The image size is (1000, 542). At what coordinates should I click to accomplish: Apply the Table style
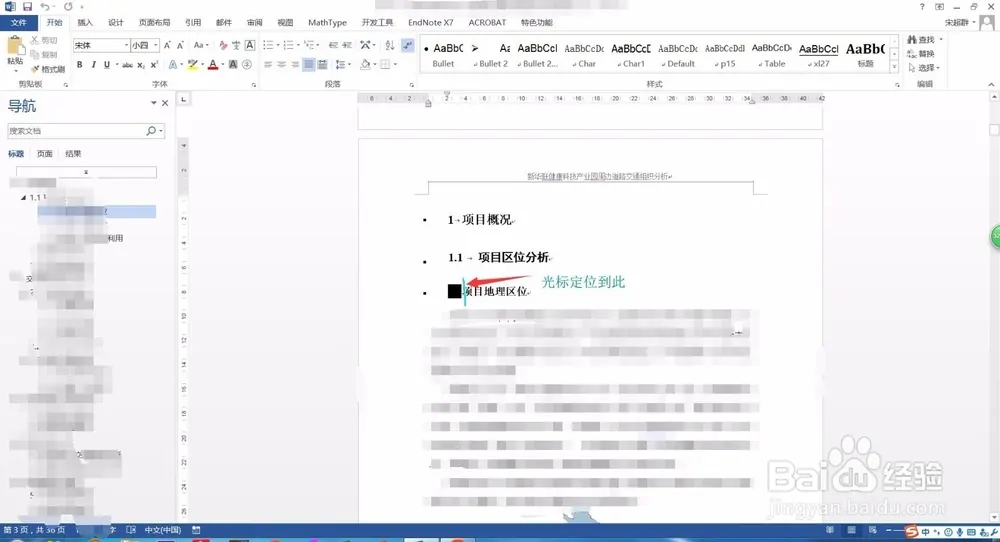click(x=772, y=55)
